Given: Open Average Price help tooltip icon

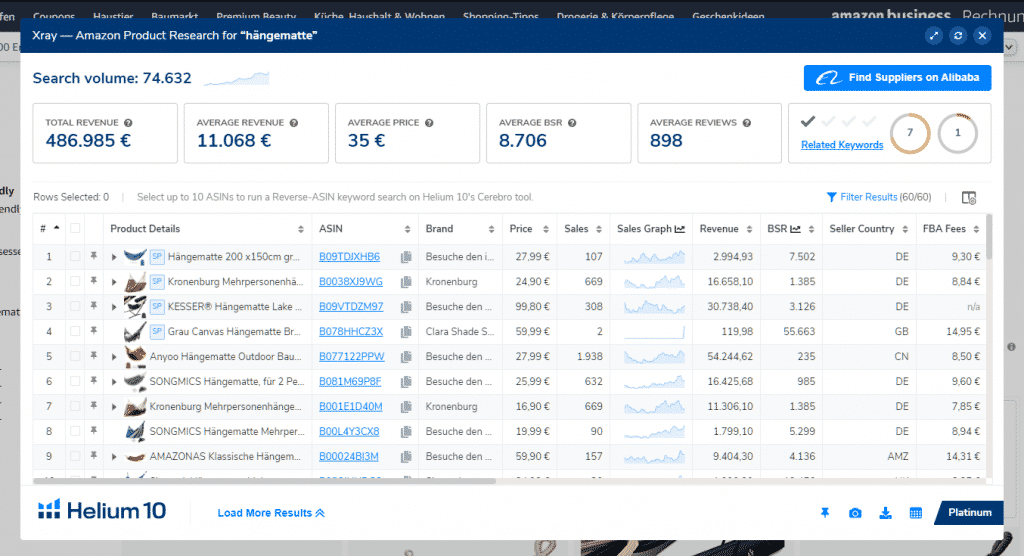Looking at the screenshot, I should (x=429, y=123).
